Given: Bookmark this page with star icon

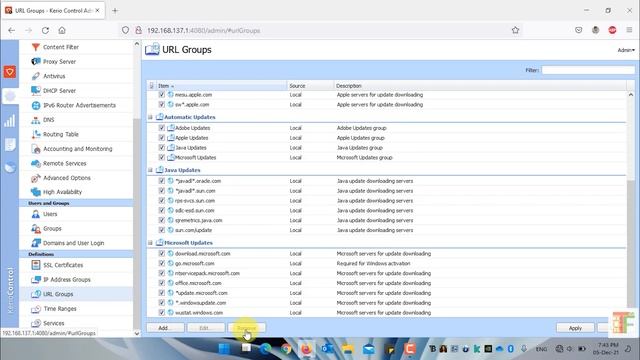Looking at the screenshot, I should point(515,30).
